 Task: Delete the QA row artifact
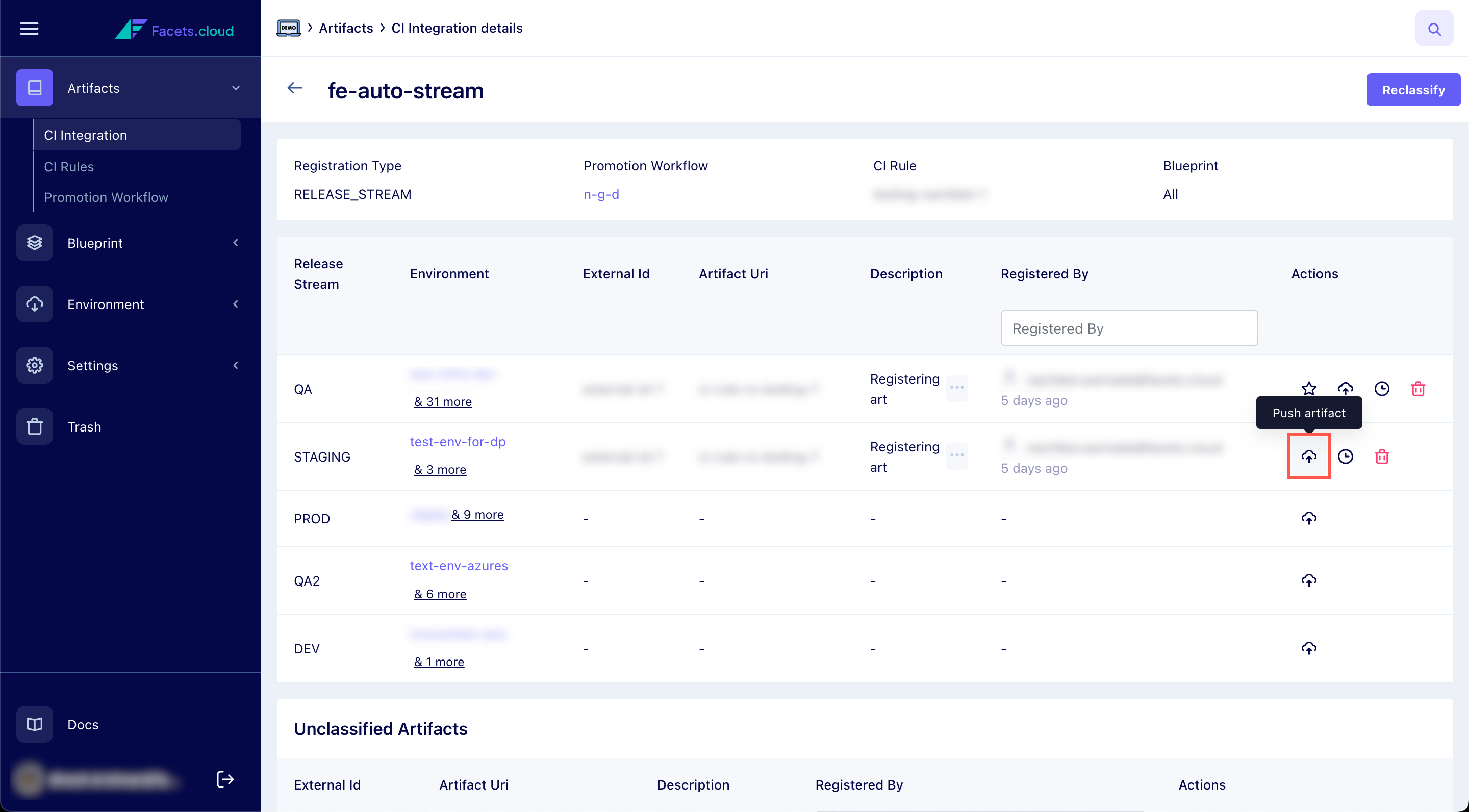click(x=1417, y=389)
